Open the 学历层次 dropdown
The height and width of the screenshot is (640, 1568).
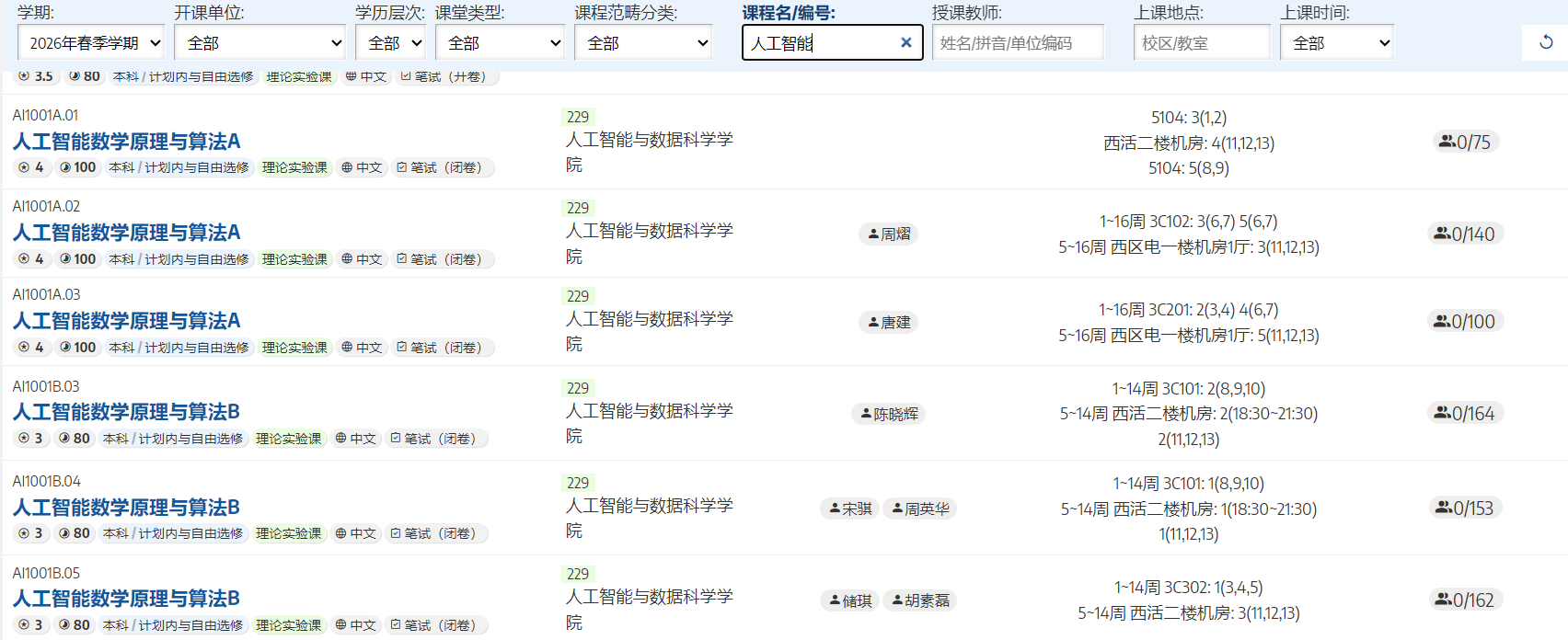pyautogui.click(x=390, y=43)
